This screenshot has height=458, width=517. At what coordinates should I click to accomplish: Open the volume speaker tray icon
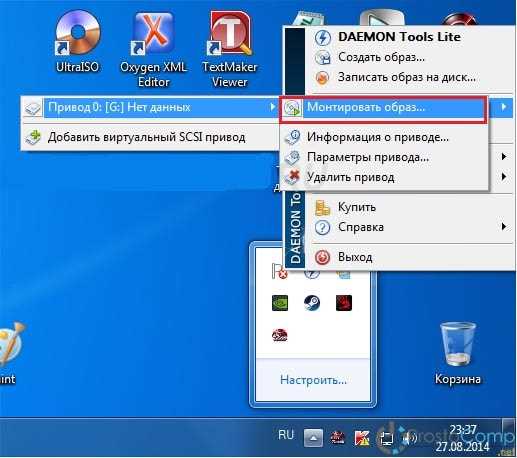point(409,438)
